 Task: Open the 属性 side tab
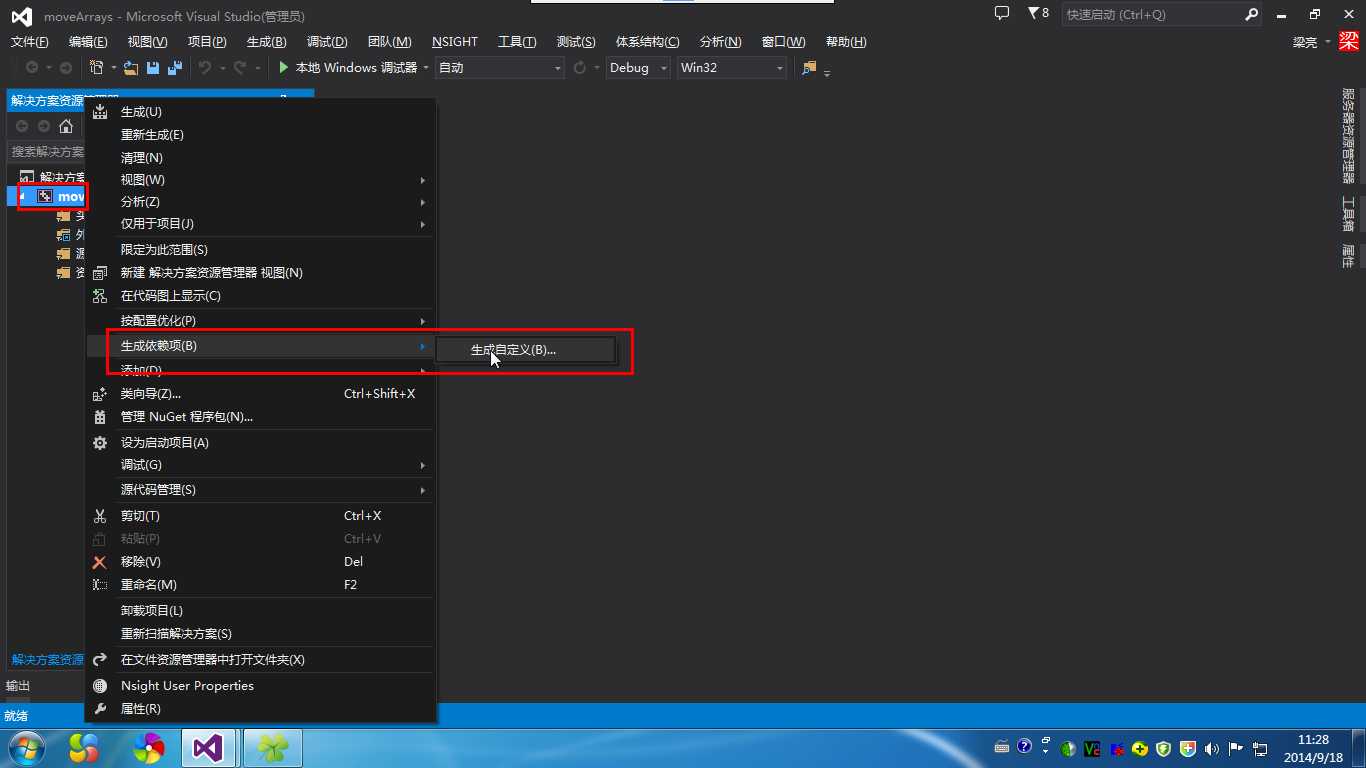1348,257
